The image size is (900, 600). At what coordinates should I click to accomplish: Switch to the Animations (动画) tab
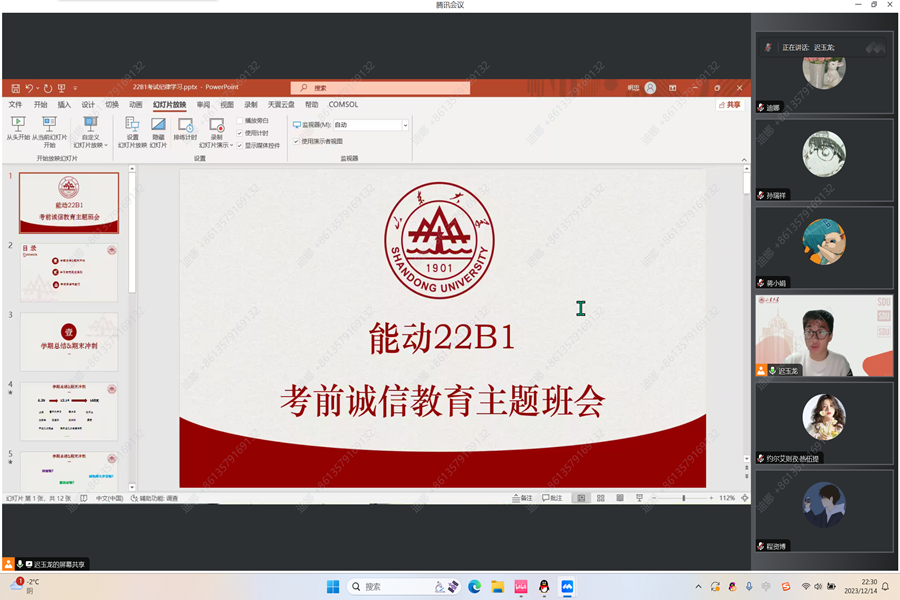[135, 104]
